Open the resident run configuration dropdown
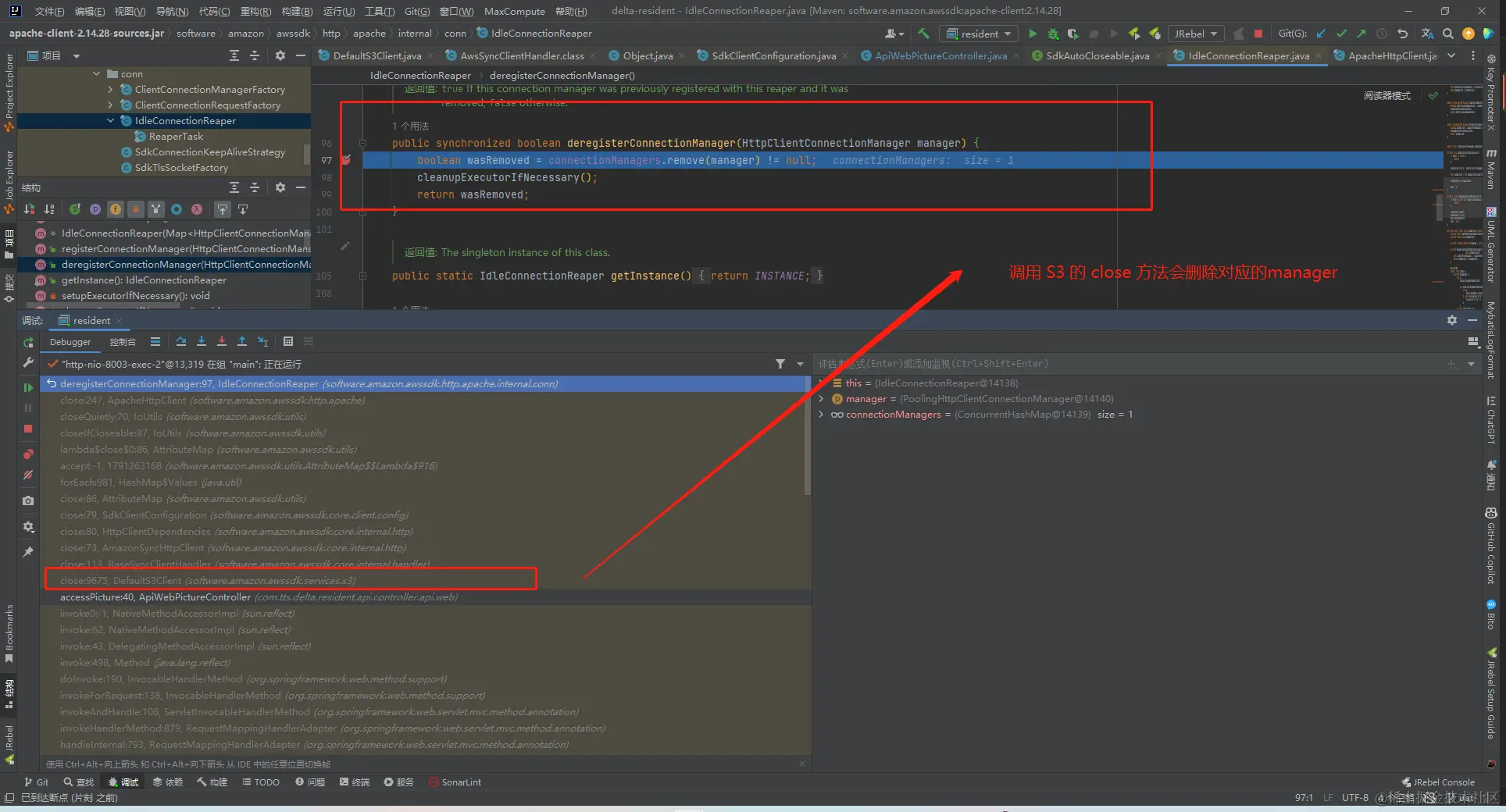The image size is (1506, 812). pyautogui.click(x=980, y=34)
